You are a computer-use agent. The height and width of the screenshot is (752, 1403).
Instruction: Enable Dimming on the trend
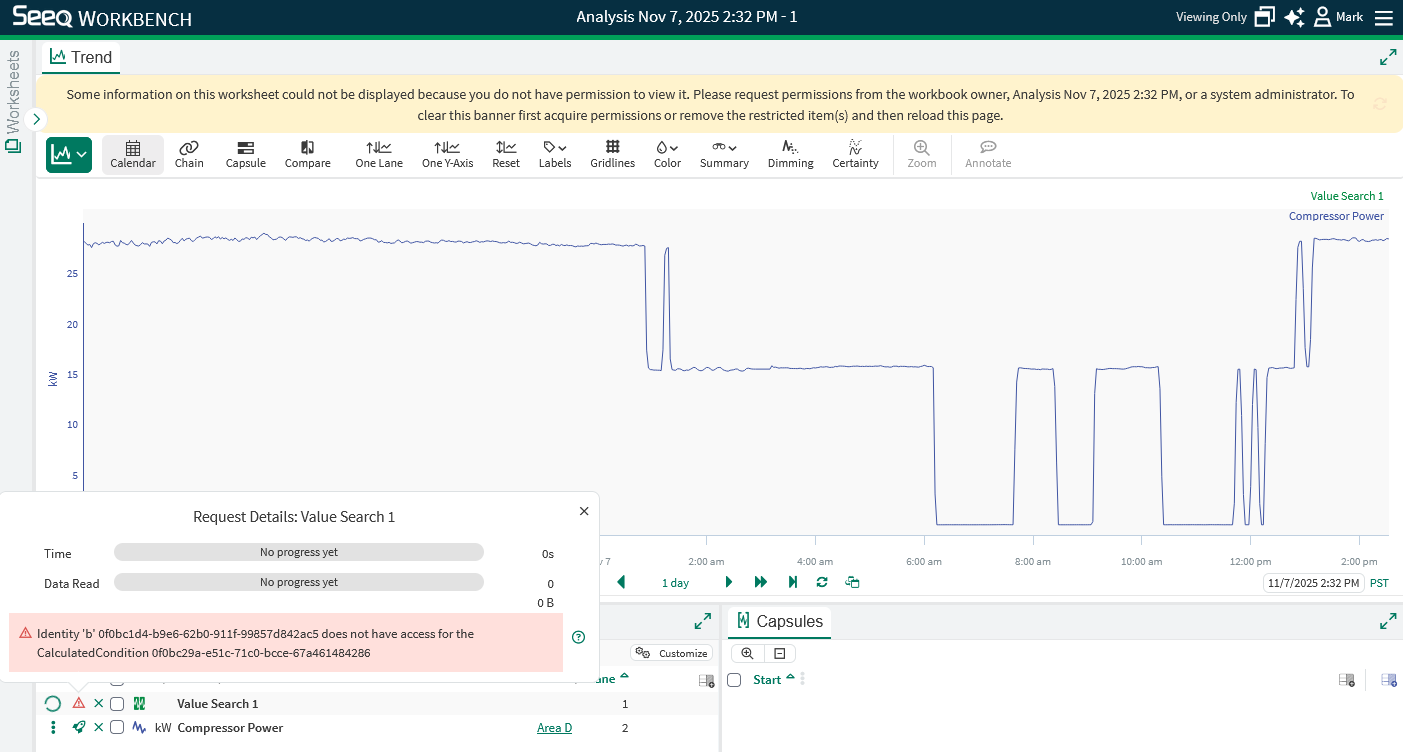coord(790,154)
